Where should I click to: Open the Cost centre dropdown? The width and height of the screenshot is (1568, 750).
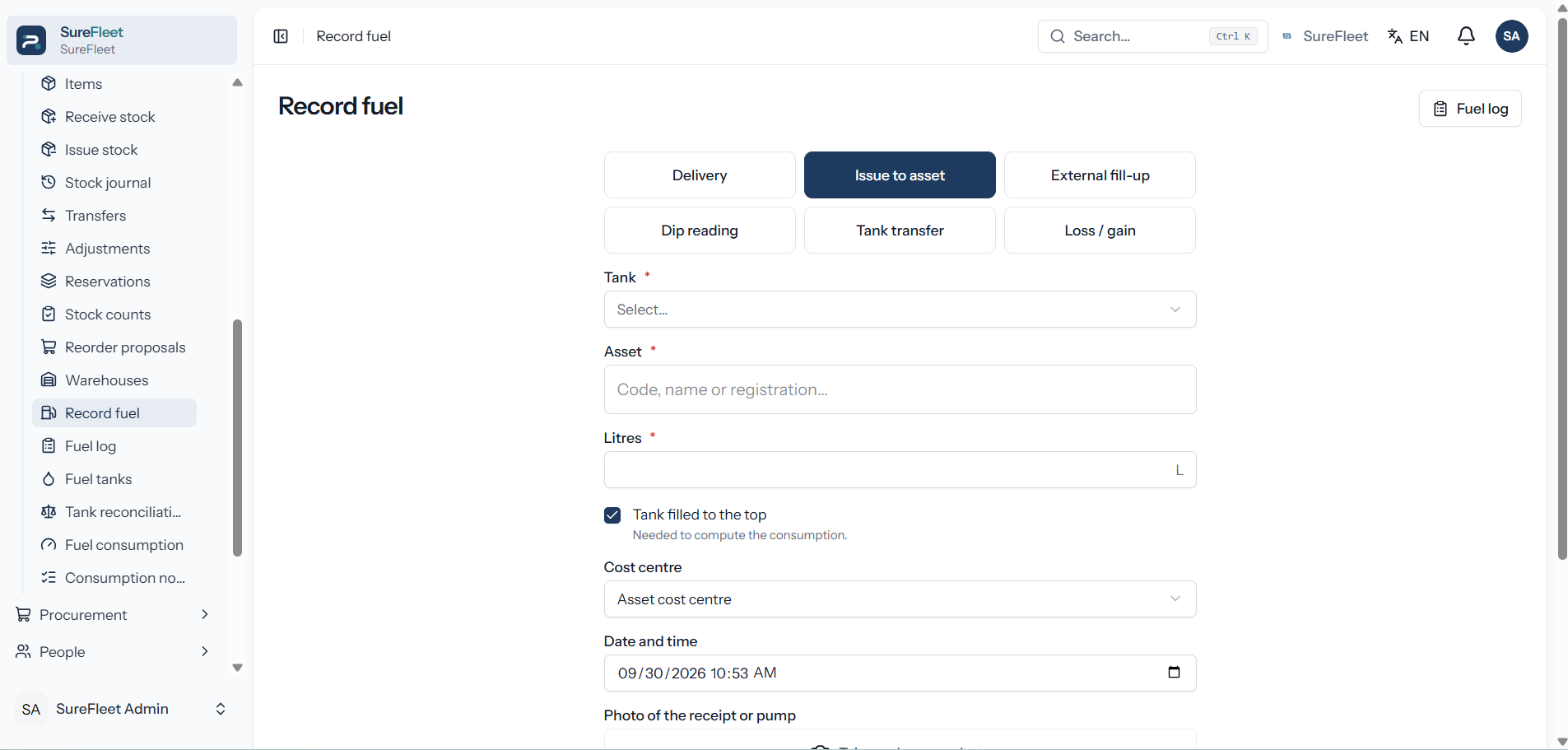[x=900, y=599]
